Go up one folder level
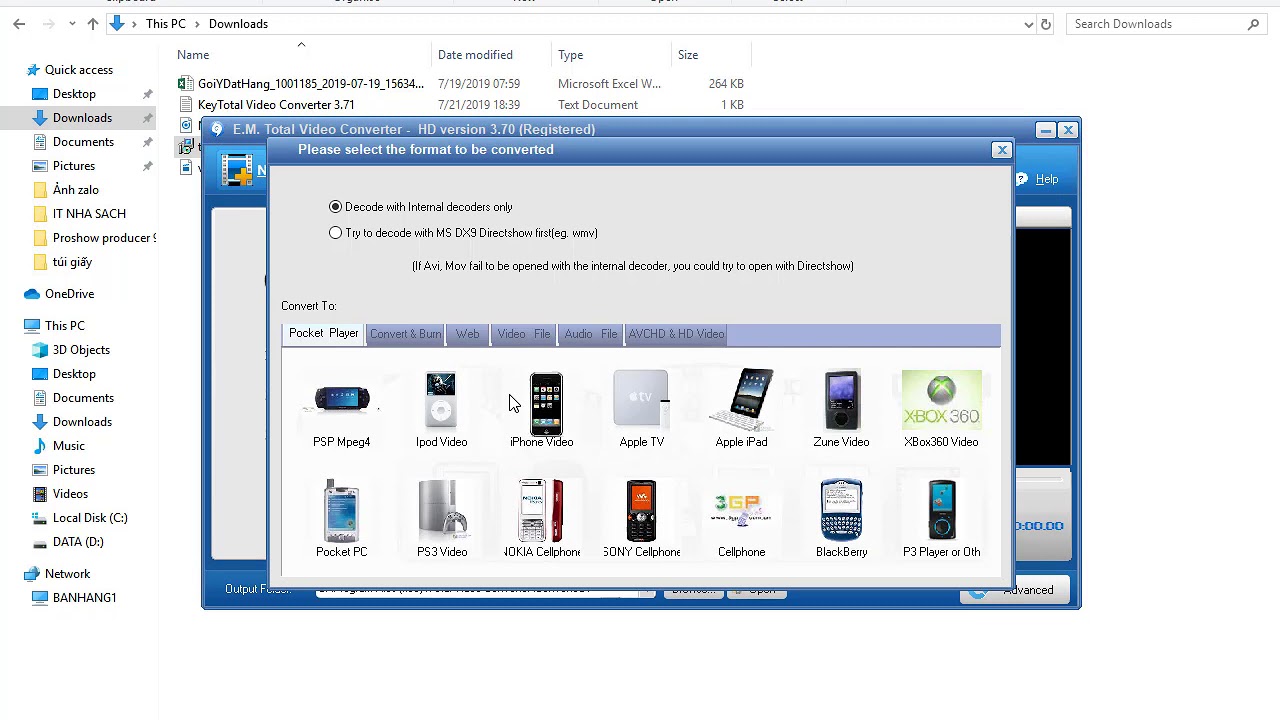Image resolution: width=1280 pixels, height=720 pixels. click(x=93, y=24)
